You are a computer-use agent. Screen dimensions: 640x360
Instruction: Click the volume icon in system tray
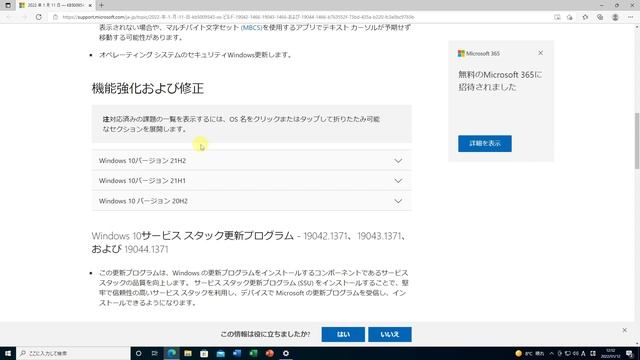(576, 353)
